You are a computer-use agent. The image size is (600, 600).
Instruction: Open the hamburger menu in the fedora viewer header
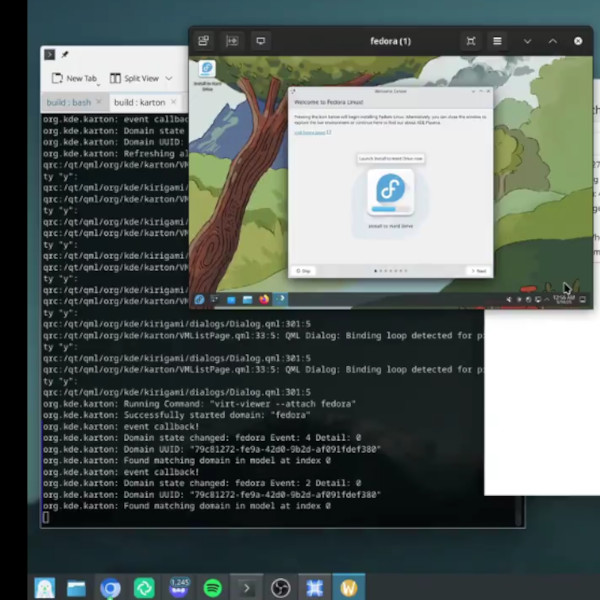[x=497, y=41]
